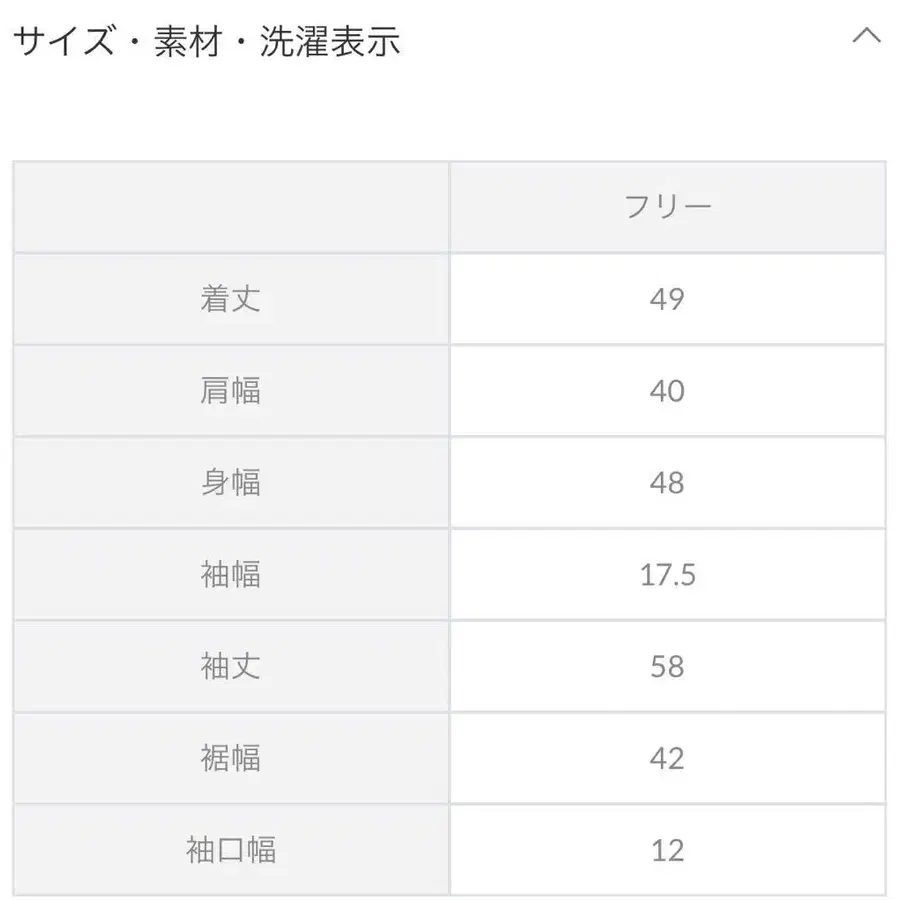The height and width of the screenshot is (900, 900).
Task: Click the 肩幅 row label
Action: coord(231,391)
